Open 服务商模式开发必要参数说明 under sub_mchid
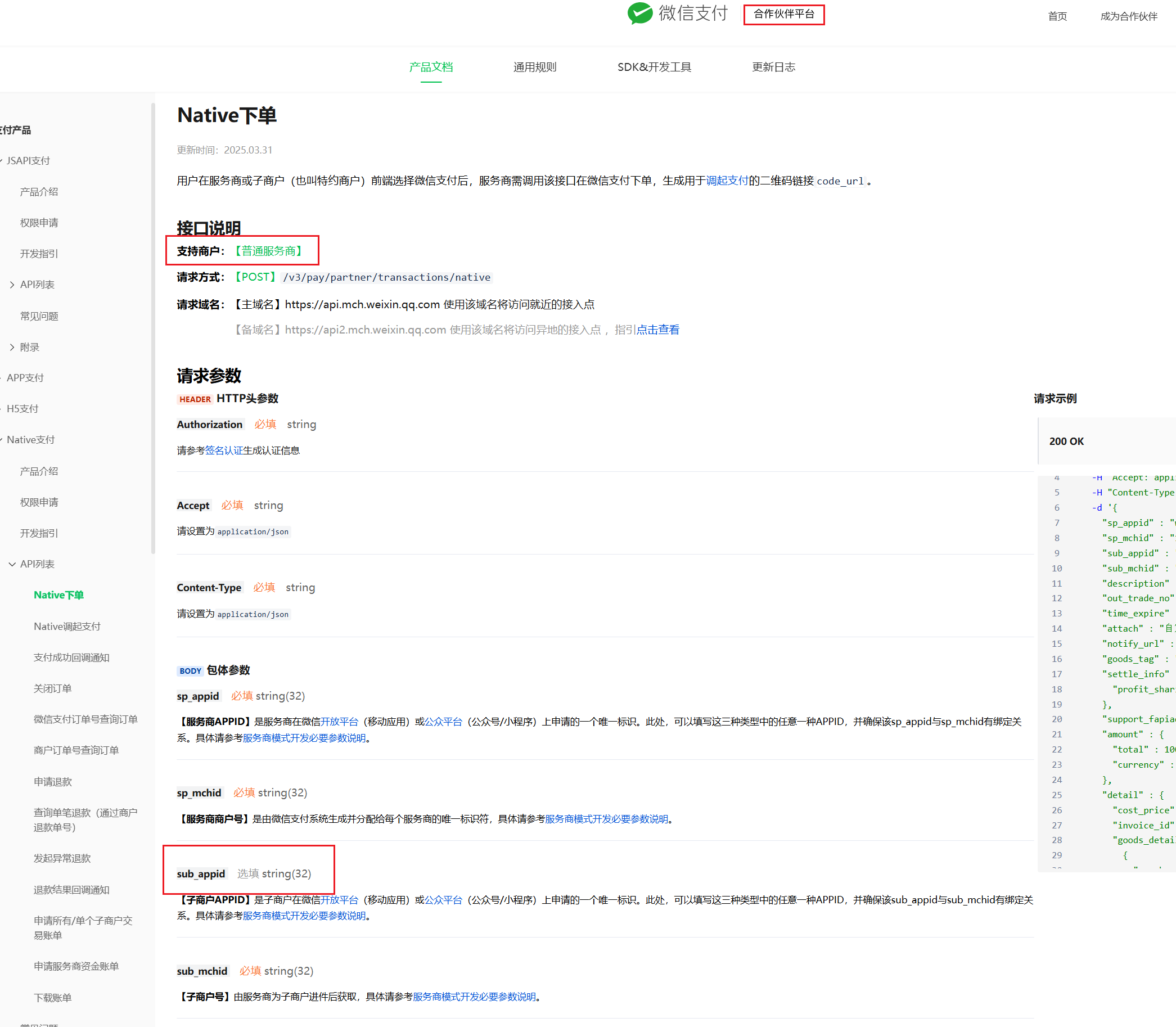This screenshot has height=1027, width=1176. [474, 997]
